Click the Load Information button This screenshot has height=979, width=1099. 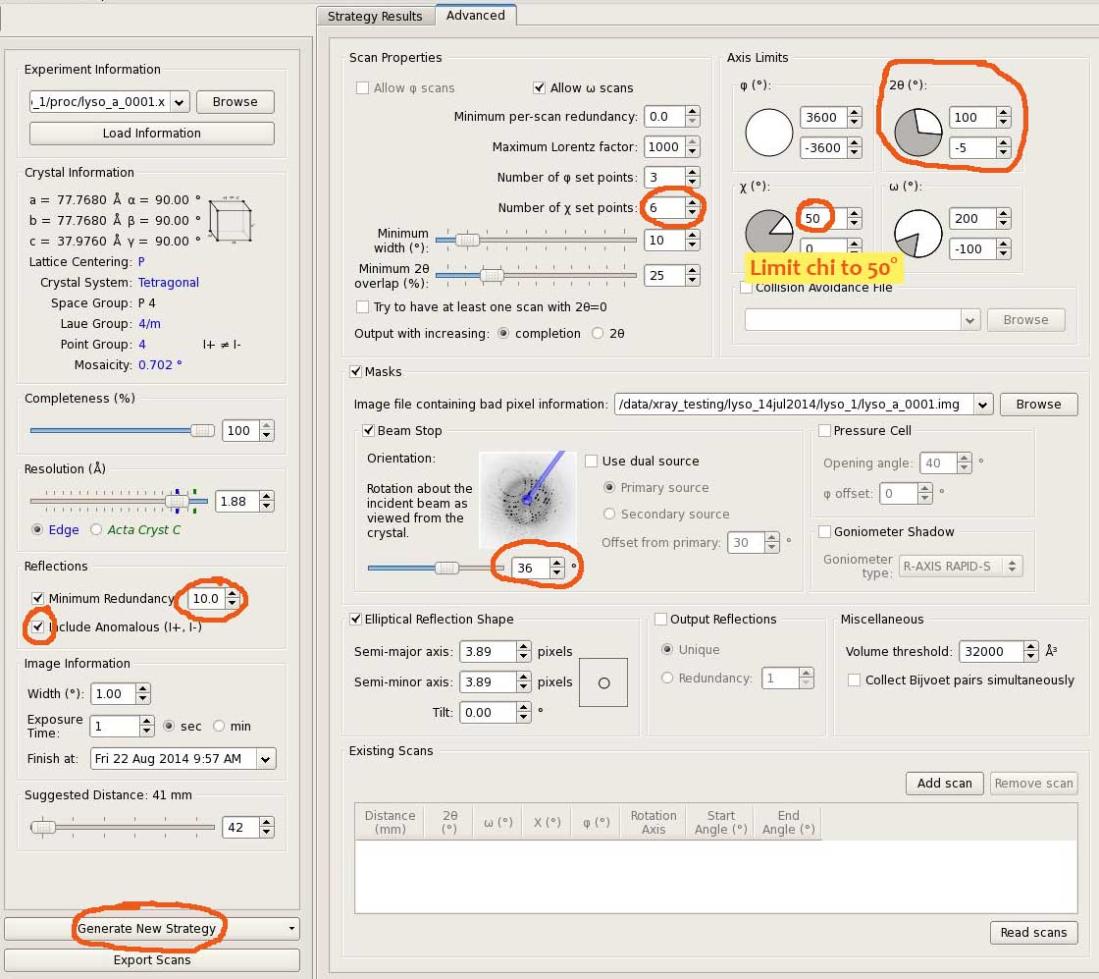click(x=152, y=133)
